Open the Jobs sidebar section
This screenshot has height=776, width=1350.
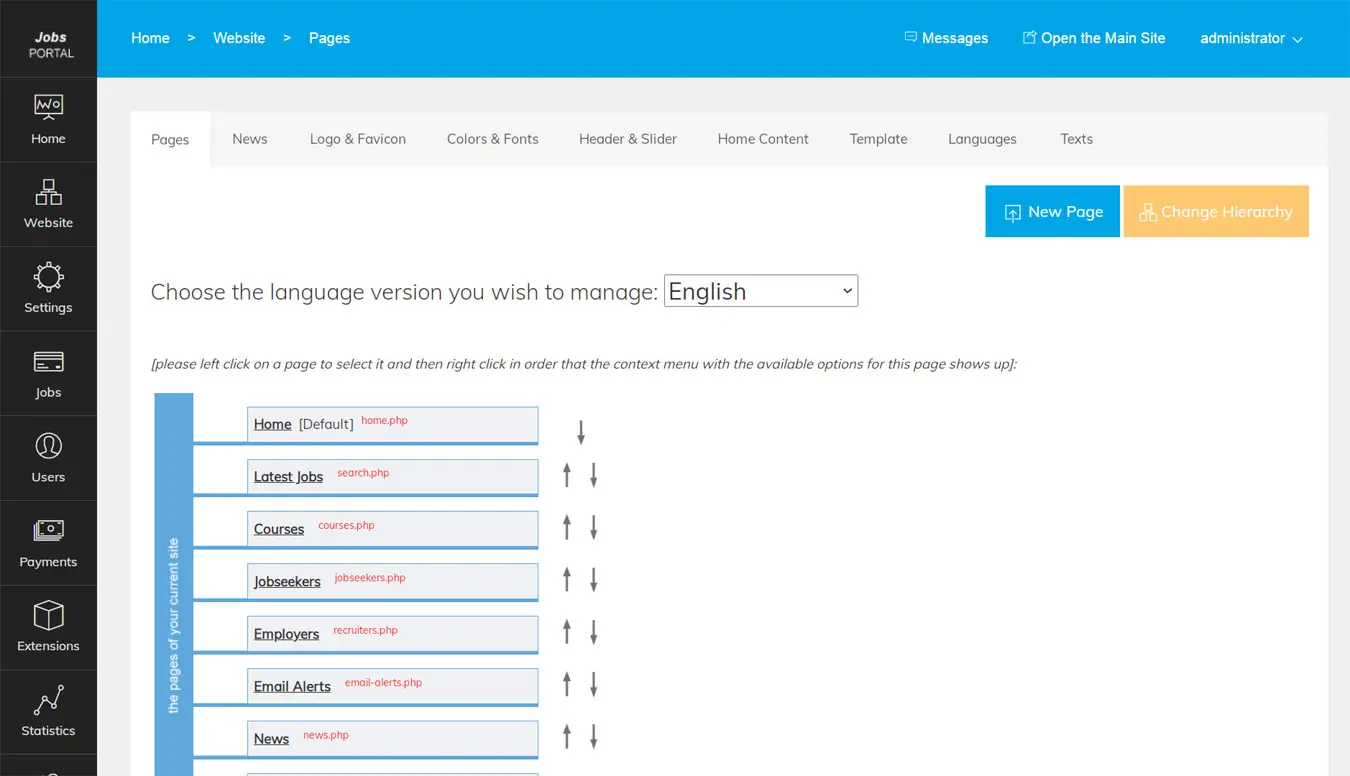pos(48,374)
